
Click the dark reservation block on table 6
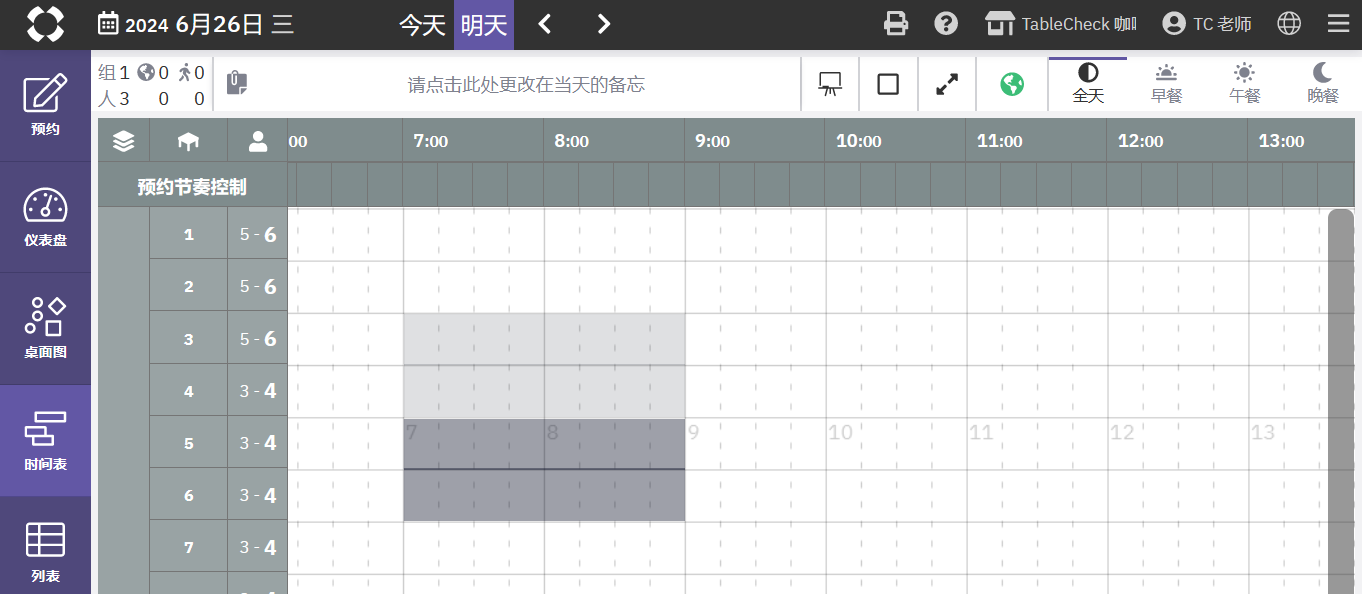[x=544, y=495]
